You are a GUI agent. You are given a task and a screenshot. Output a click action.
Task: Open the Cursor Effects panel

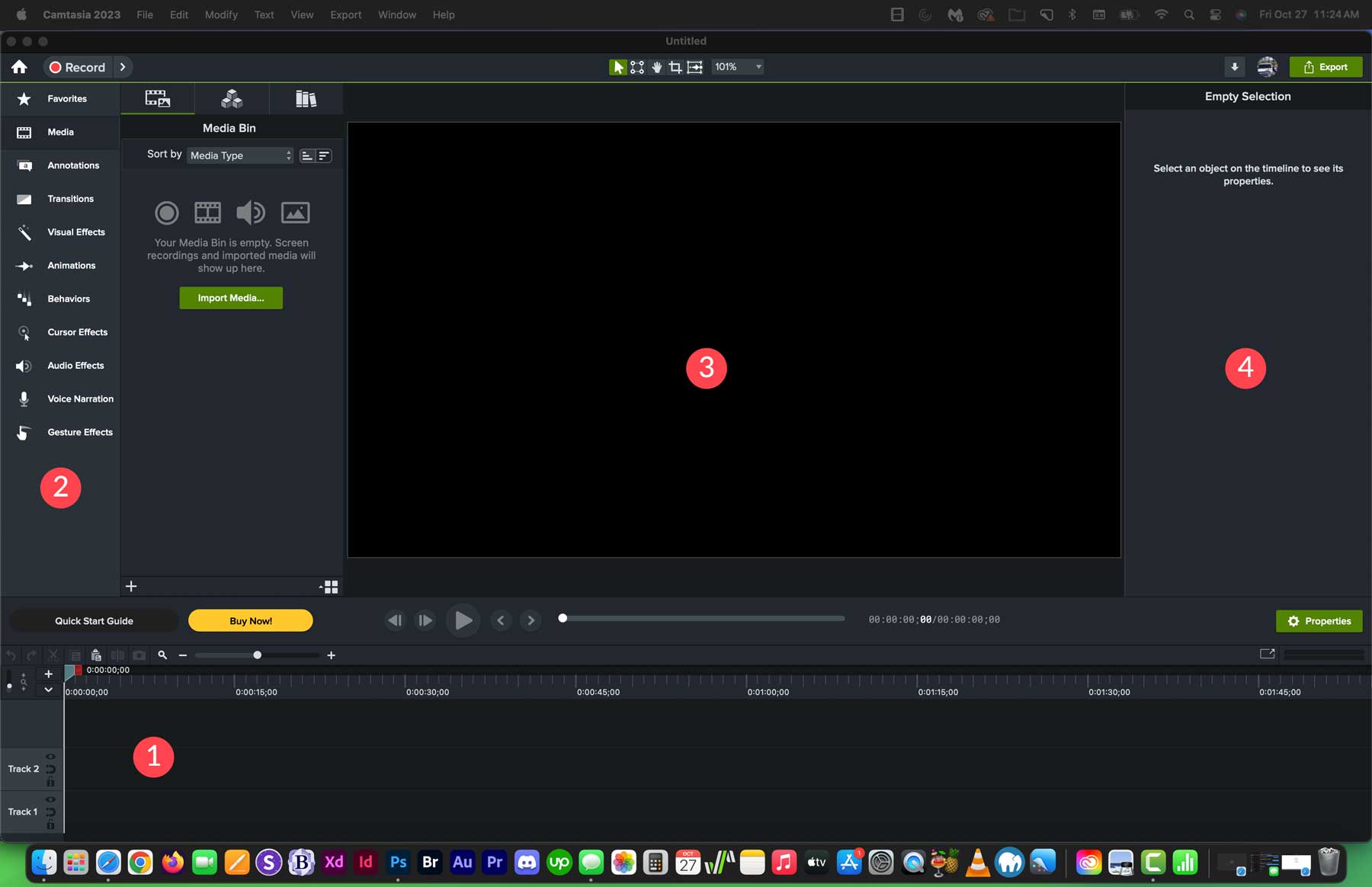click(76, 332)
